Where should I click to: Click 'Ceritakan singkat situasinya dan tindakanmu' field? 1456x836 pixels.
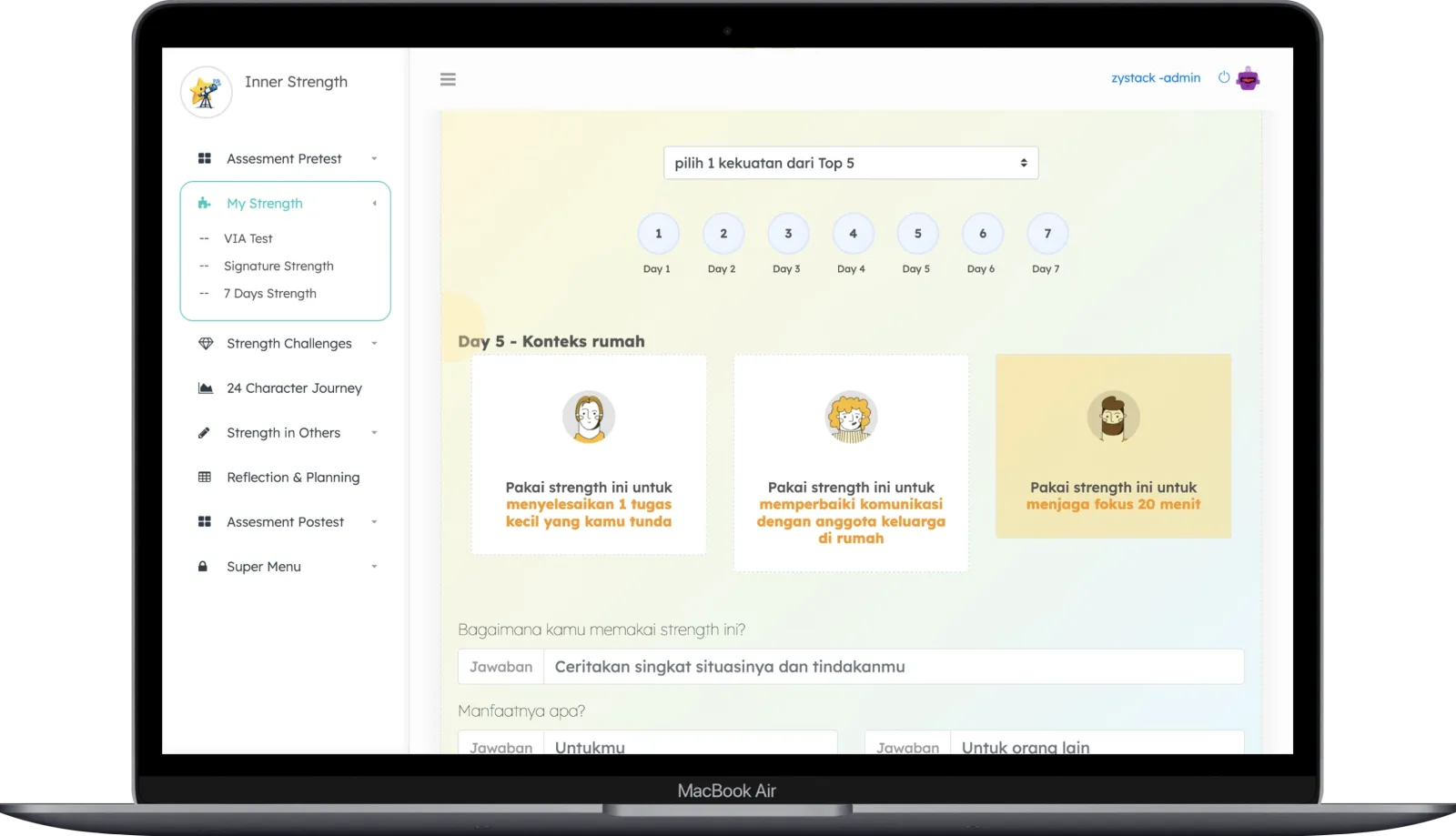click(x=894, y=667)
